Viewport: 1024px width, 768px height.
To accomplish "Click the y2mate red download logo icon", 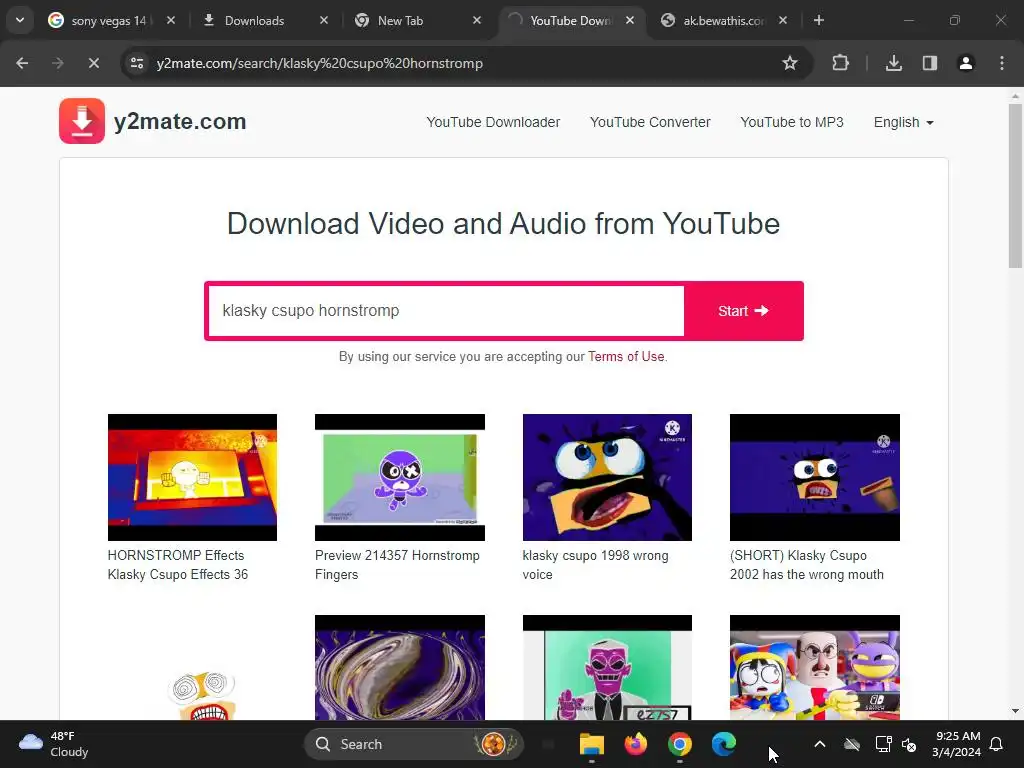I will (82, 121).
